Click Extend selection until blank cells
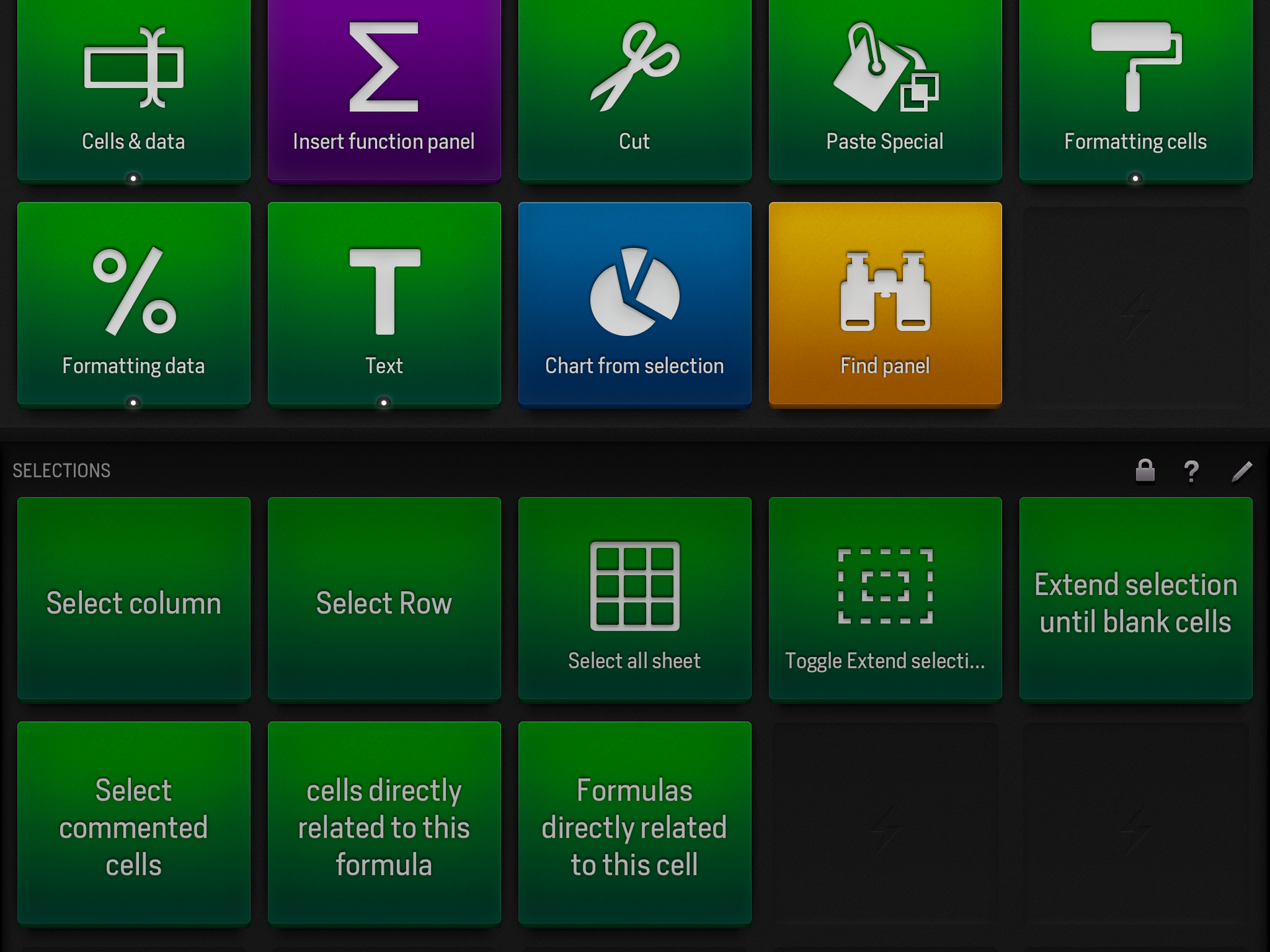This screenshot has width=1270, height=952. click(x=1135, y=602)
